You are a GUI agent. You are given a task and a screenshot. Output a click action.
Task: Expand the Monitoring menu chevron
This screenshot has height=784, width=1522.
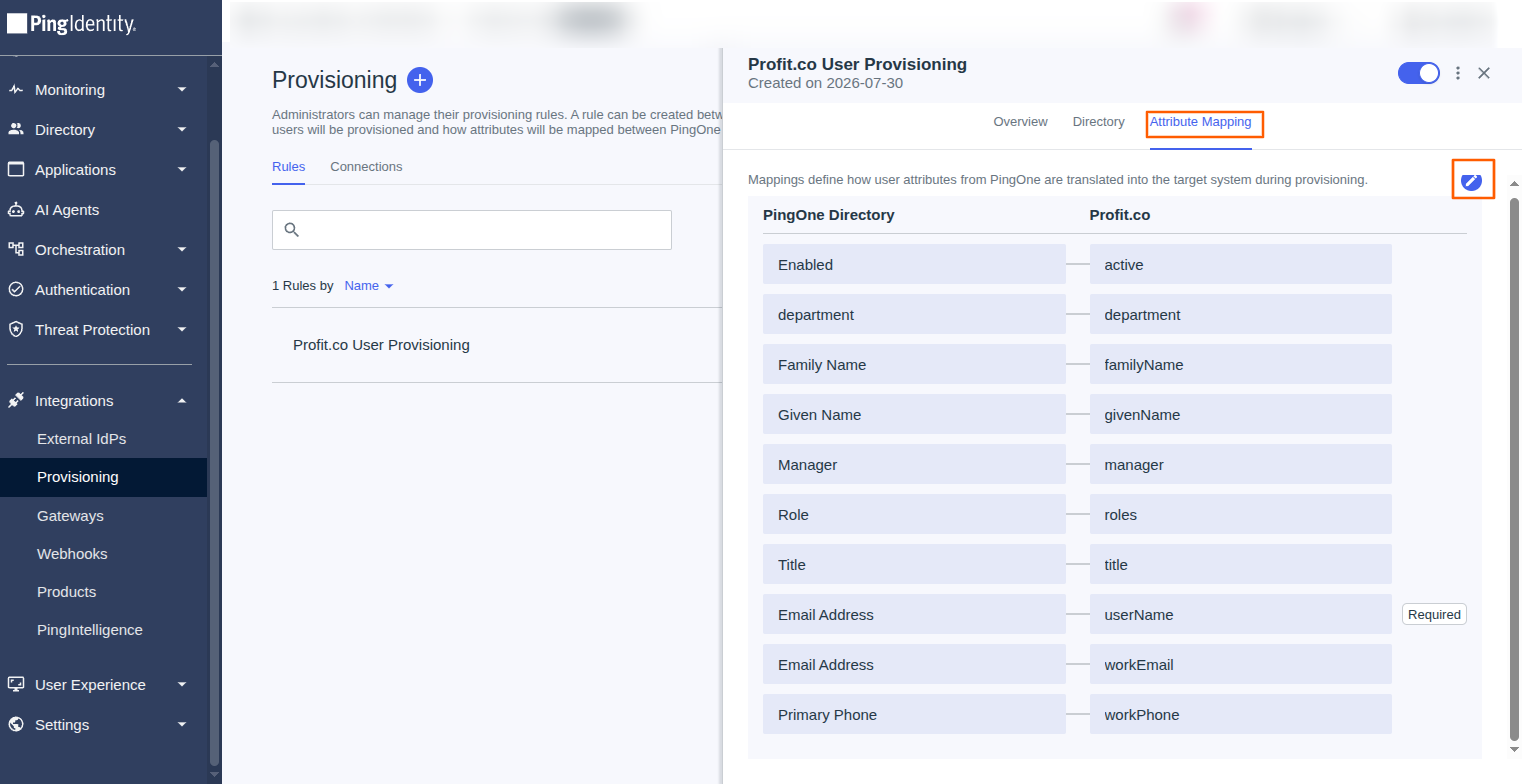(182, 90)
